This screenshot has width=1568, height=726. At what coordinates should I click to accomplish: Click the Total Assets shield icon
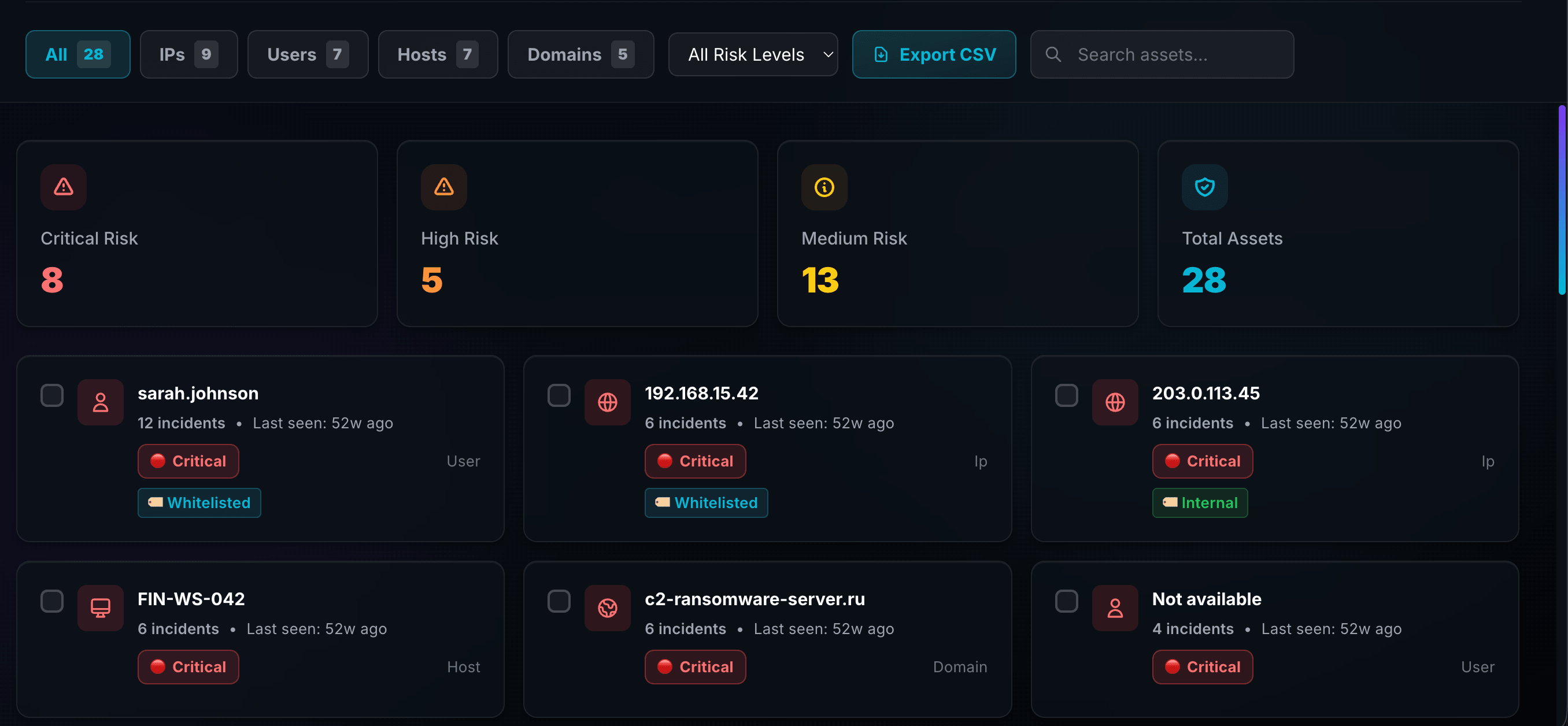click(1204, 187)
